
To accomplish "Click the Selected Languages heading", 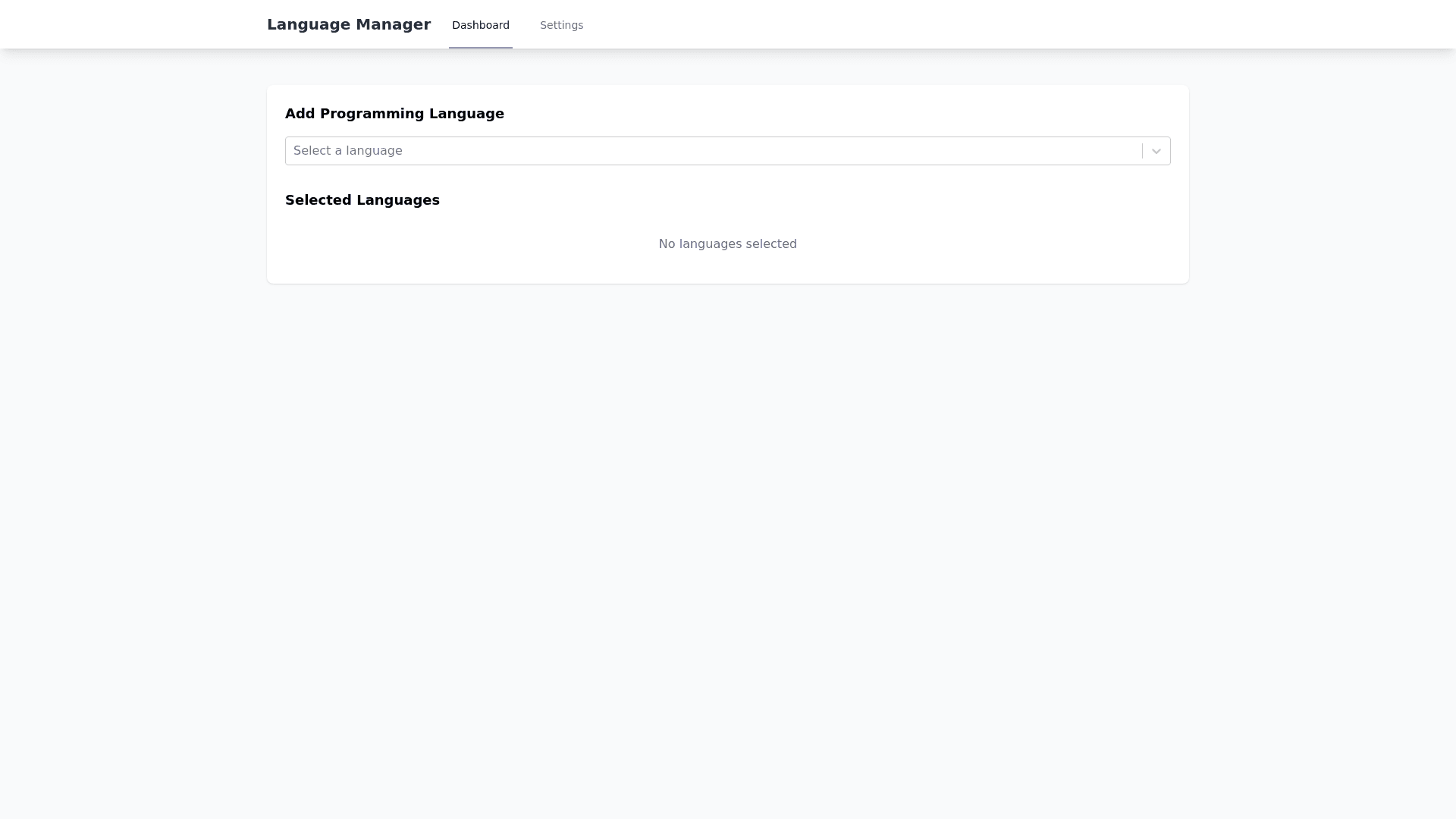I will click(x=362, y=200).
